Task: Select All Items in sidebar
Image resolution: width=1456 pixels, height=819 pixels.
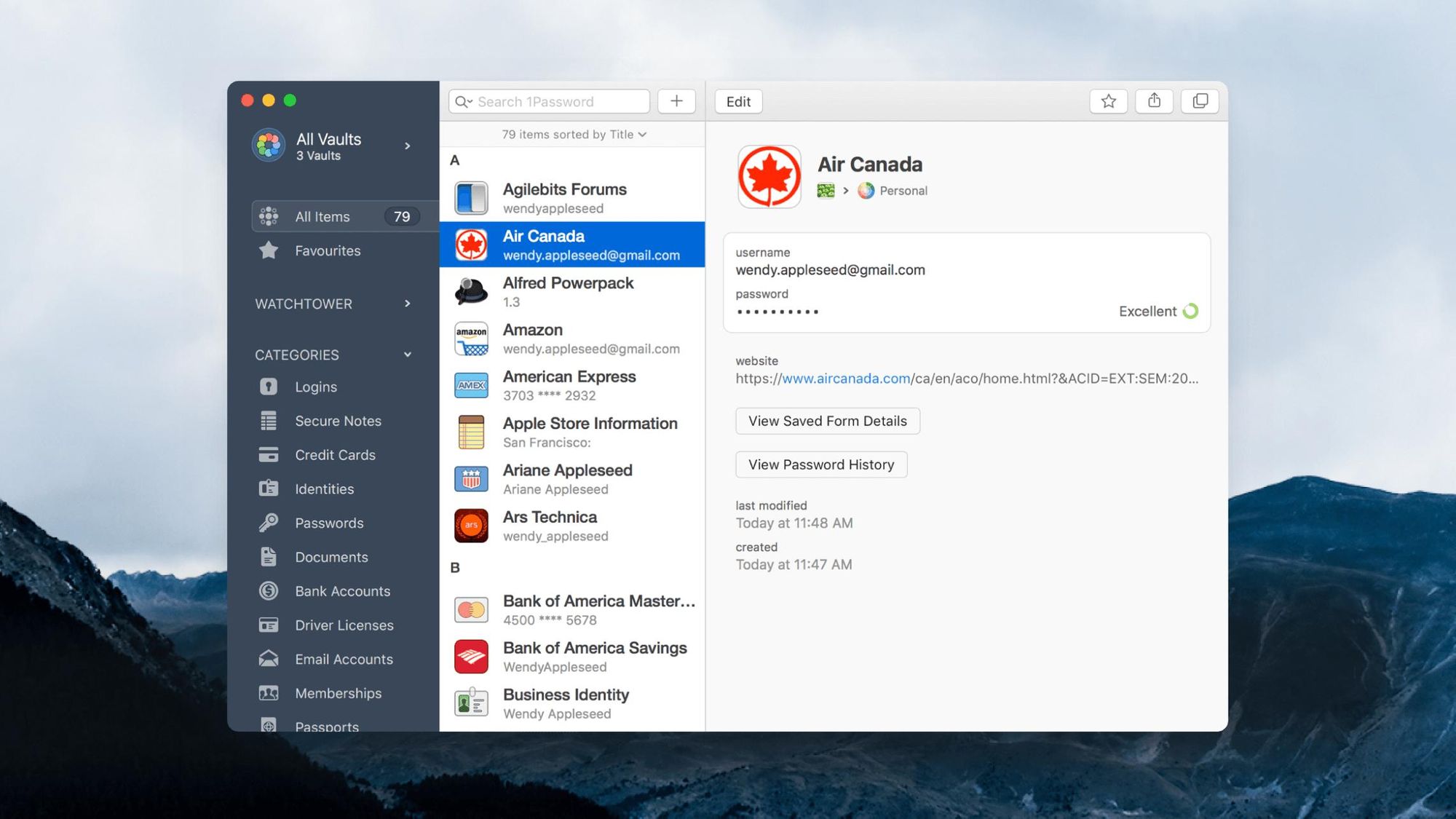Action: [345, 216]
